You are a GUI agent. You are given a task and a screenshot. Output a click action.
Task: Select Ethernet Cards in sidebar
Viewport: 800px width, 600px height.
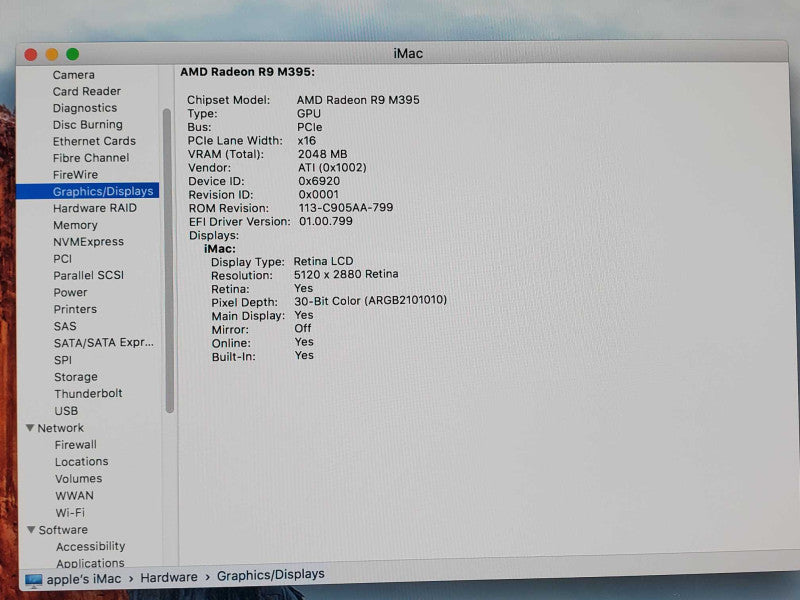(94, 141)
